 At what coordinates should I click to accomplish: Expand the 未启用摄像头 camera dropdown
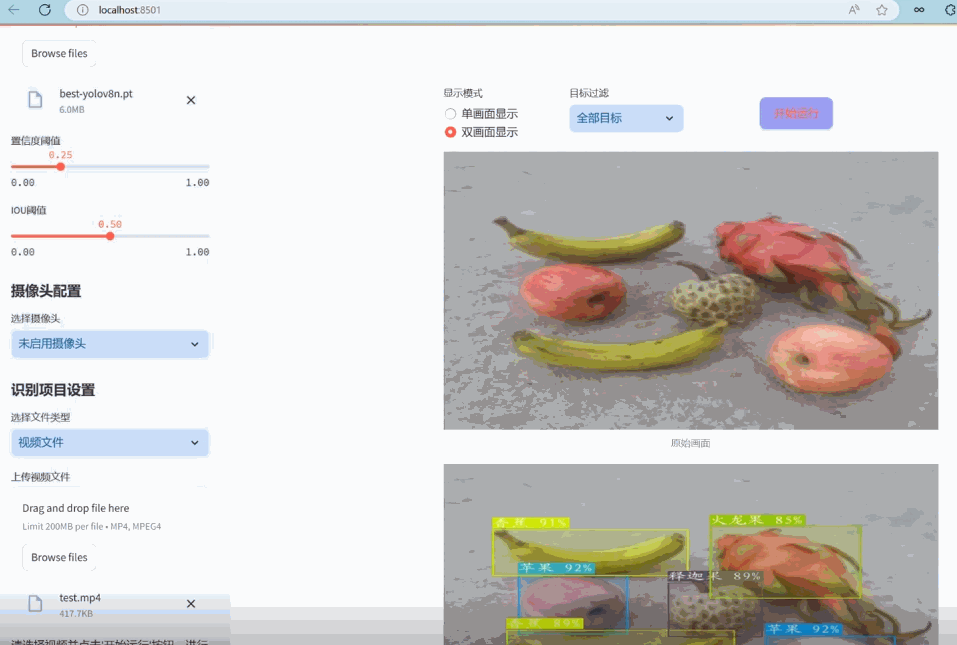coord(110,344)
